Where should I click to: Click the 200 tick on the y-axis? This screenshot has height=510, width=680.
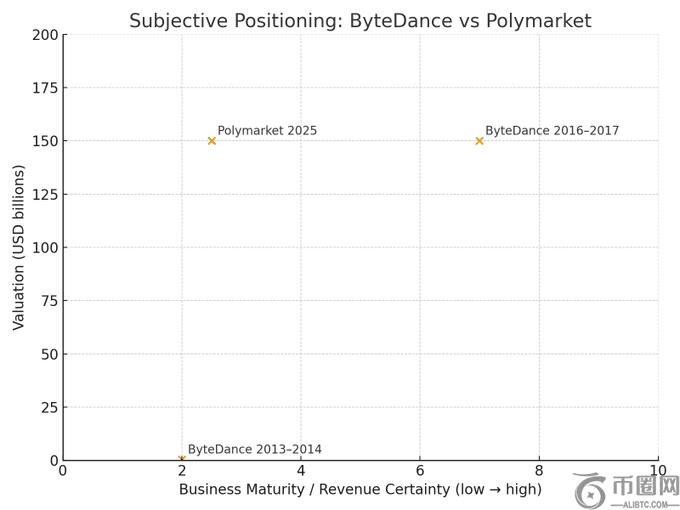pos(45,35)
